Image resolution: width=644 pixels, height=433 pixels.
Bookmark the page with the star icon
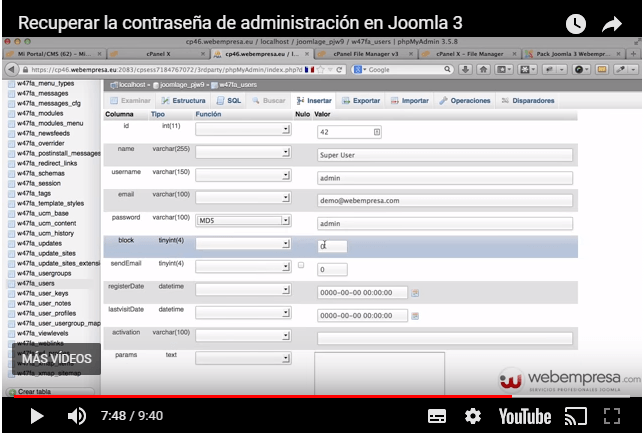321,70
